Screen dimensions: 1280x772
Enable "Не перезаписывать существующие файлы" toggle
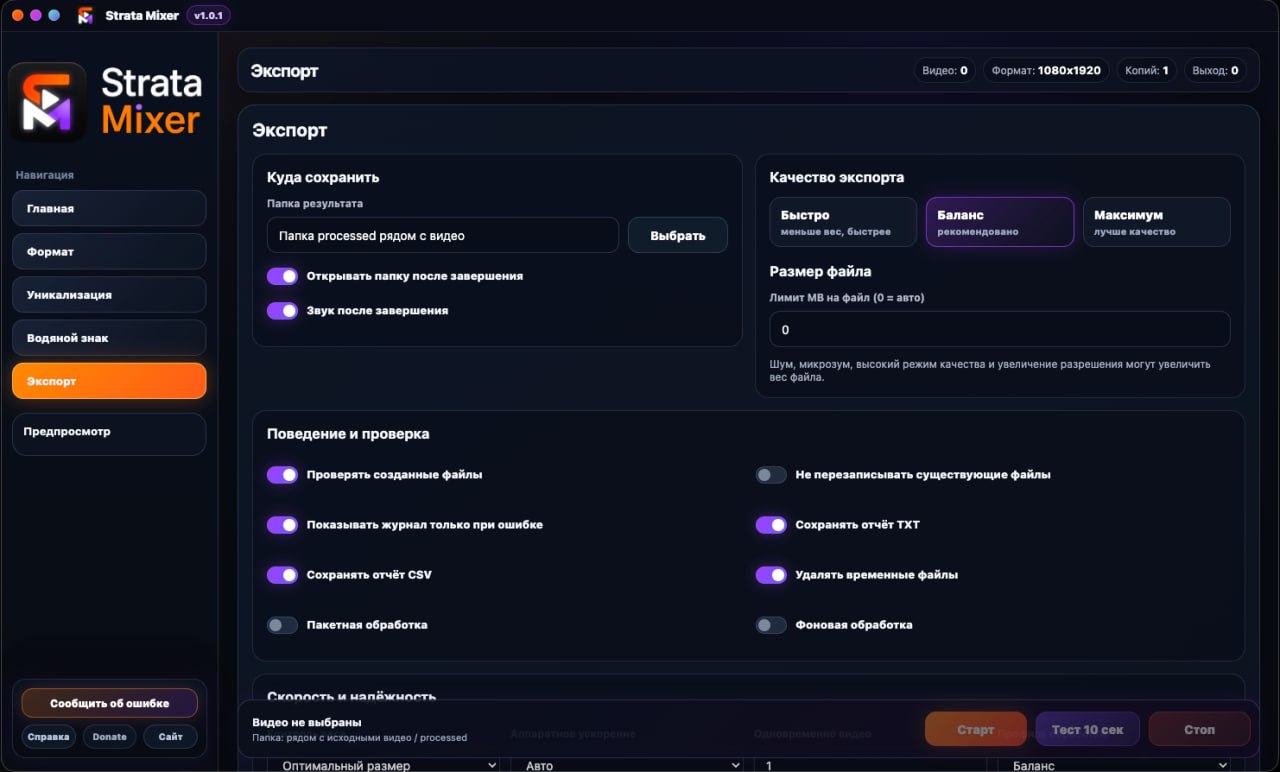771,475
